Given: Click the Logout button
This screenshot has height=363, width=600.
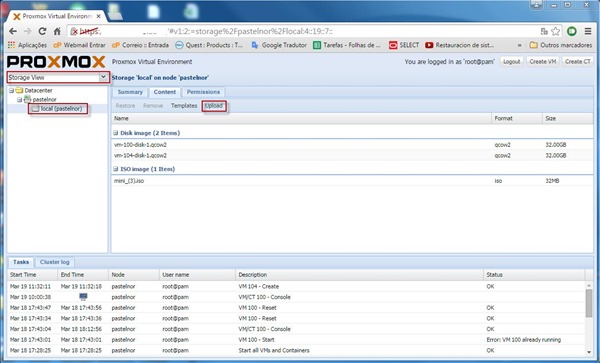Looking at the screenshot, I should (x=512, y=62).
